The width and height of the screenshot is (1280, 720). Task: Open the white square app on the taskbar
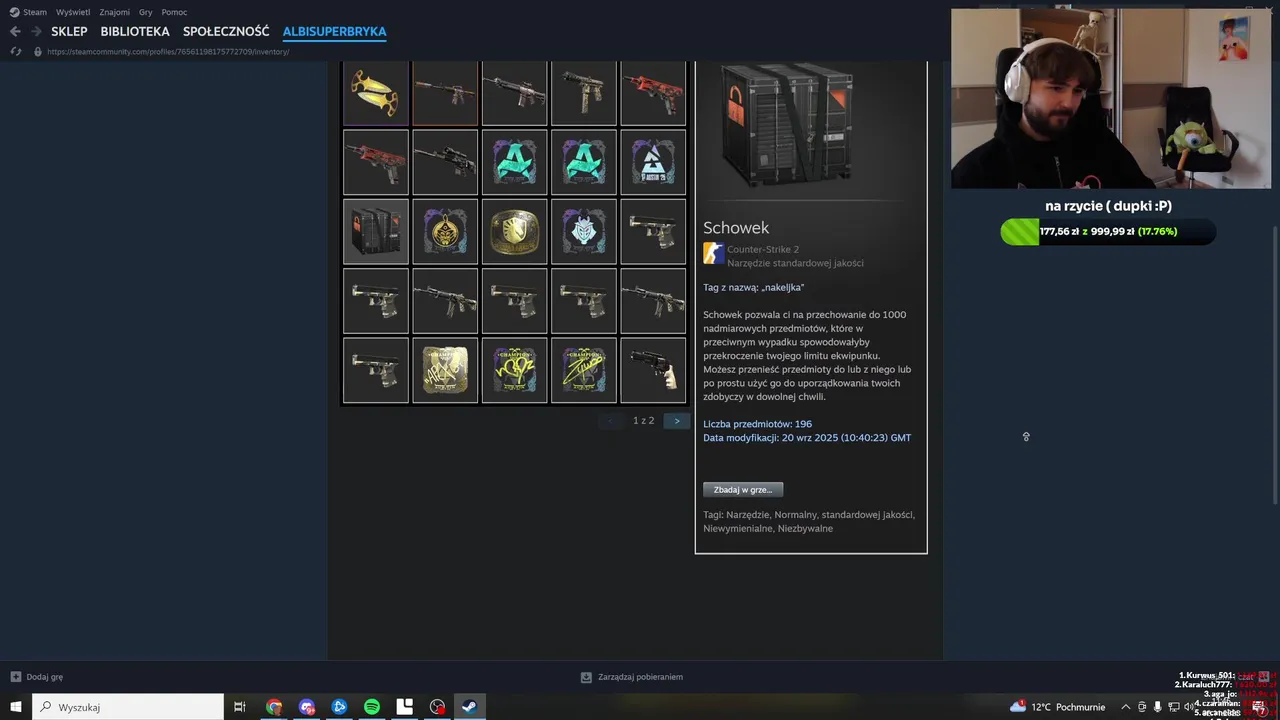point(405,707)
